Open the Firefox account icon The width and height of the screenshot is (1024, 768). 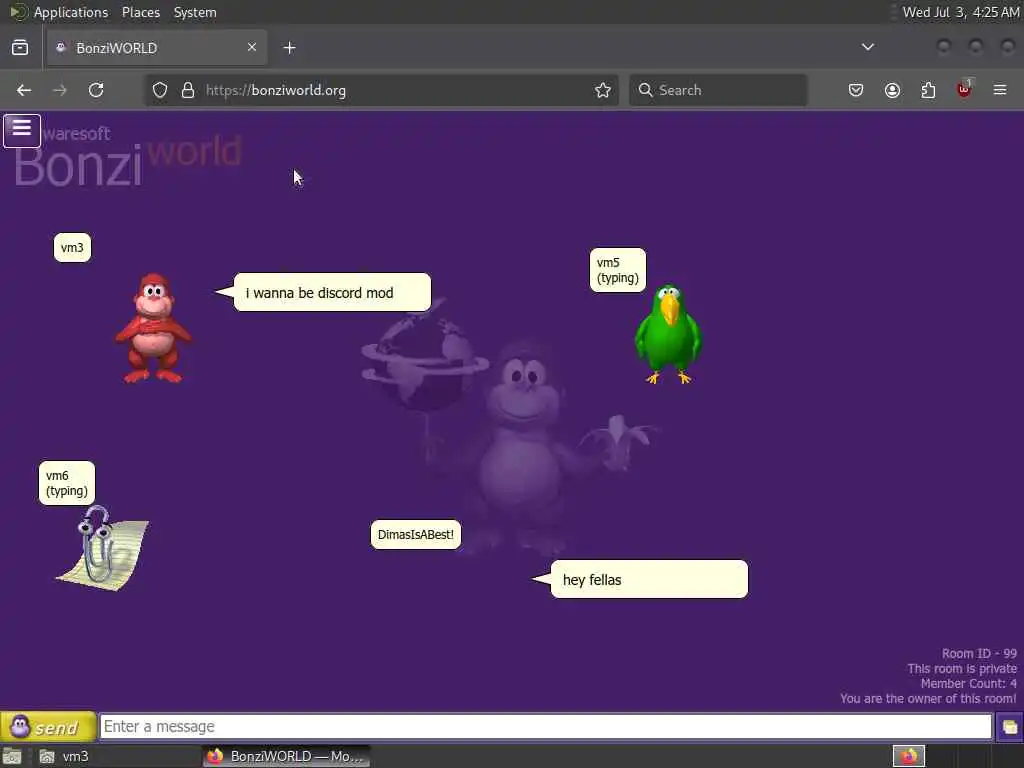892,90
